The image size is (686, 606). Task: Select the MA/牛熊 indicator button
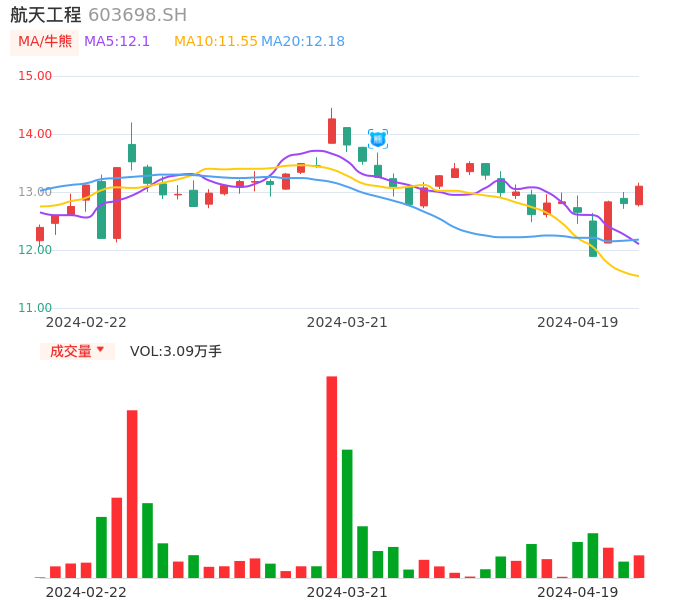[44, 42]
